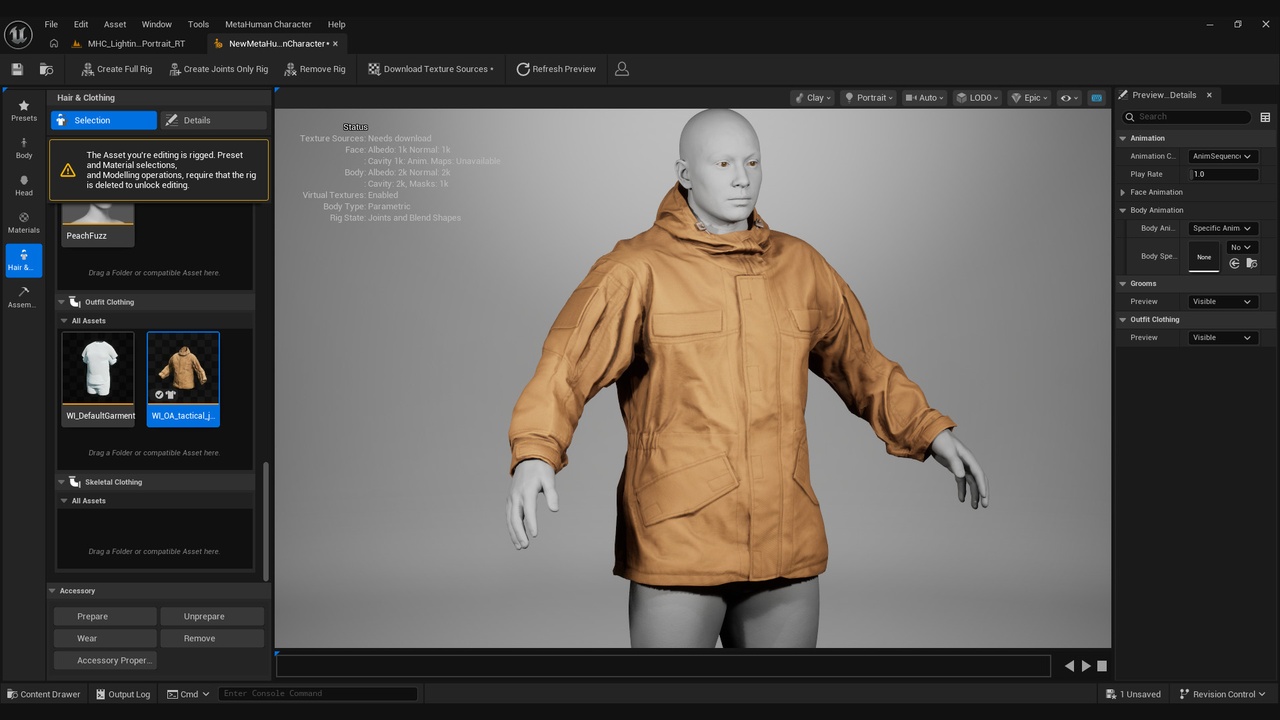Open the Epic quality dropdown
This screenshot has height=720, width=1280.
tap(1030, 98)
